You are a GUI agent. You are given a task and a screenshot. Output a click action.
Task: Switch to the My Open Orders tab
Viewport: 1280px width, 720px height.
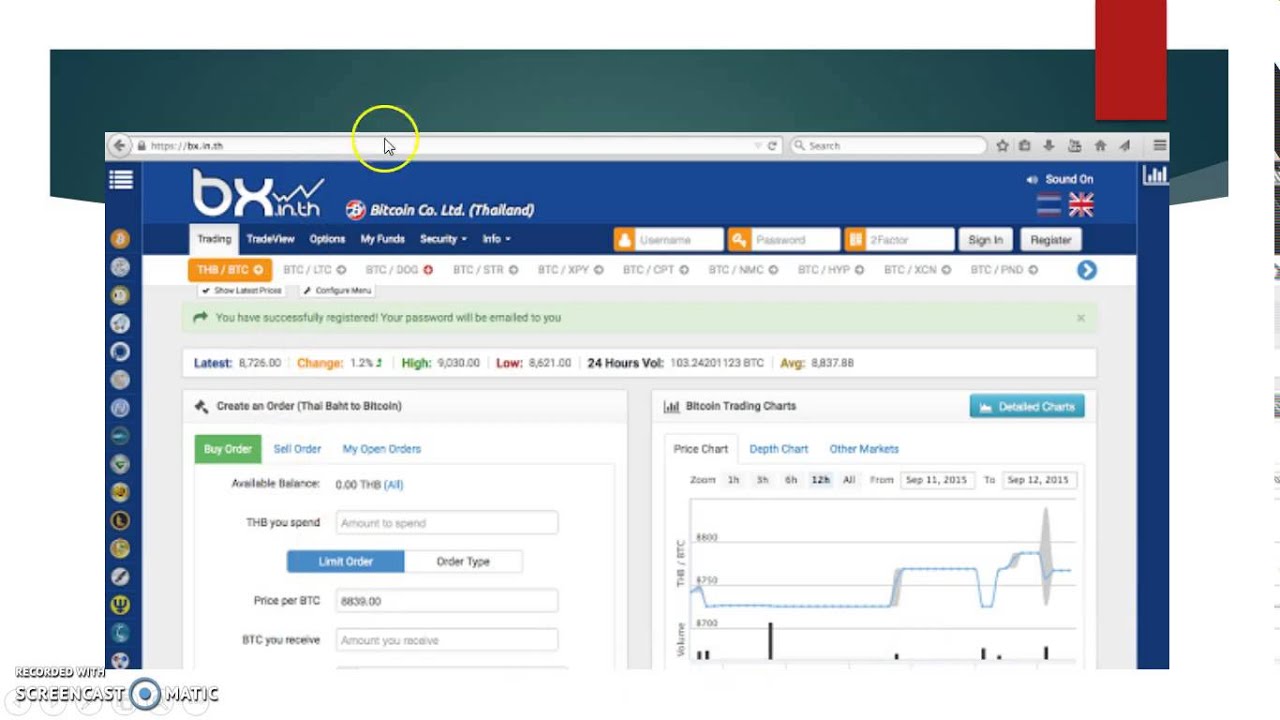pos(382,449)
